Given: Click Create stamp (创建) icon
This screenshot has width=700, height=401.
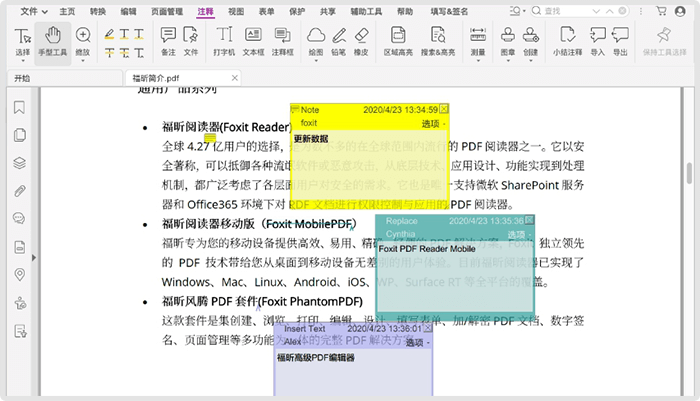Looking at the screenshot, I should coord(530,41).
